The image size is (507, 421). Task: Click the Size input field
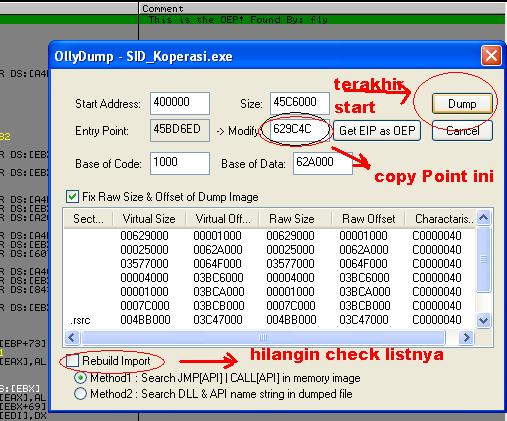tap(300, 103)
